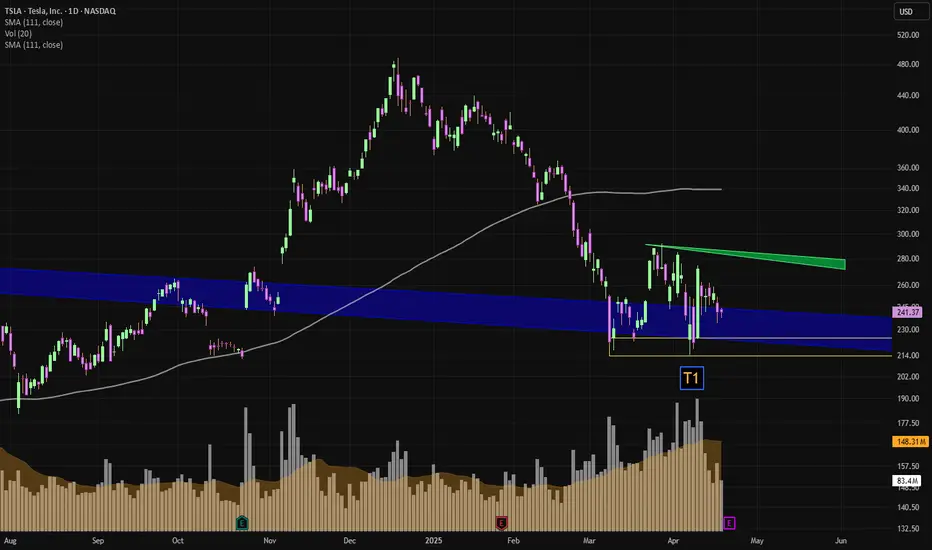Click the 360.00 price axis label

point(908,168)
